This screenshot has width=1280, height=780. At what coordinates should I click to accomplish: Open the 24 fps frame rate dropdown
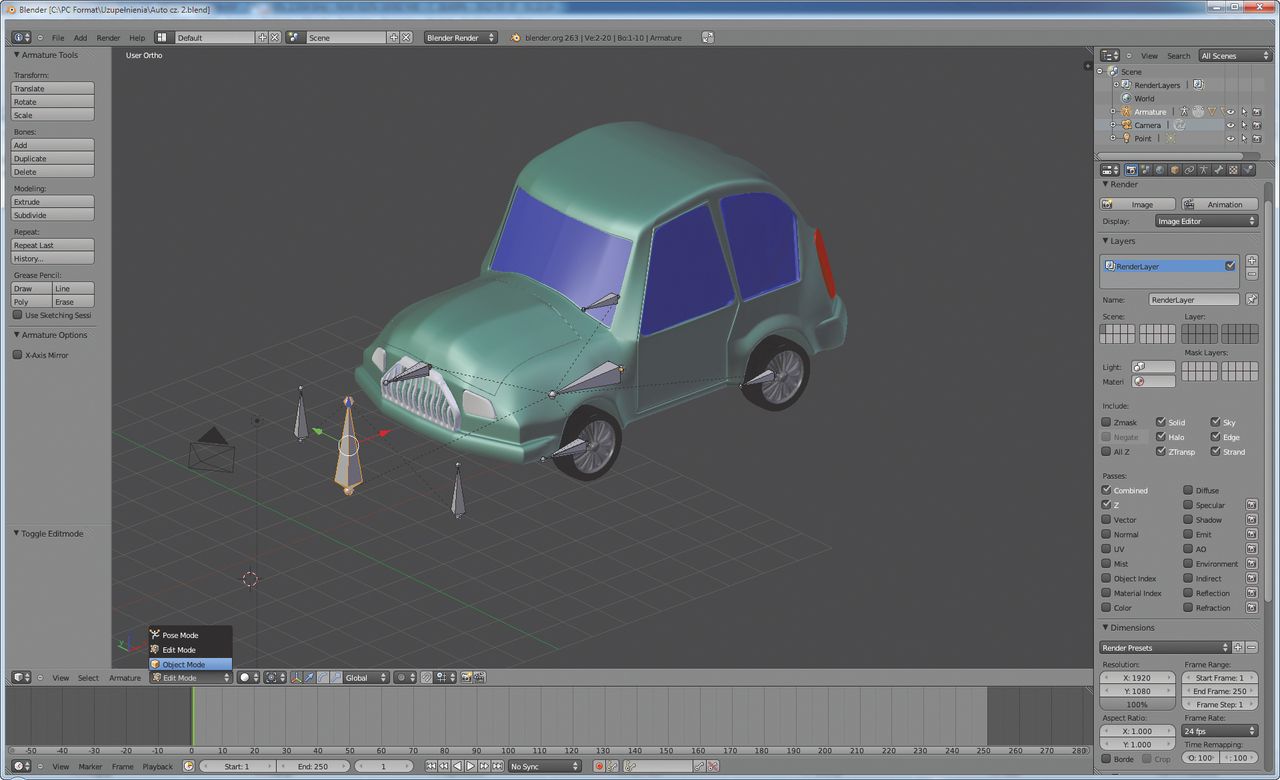point(1220,731)
